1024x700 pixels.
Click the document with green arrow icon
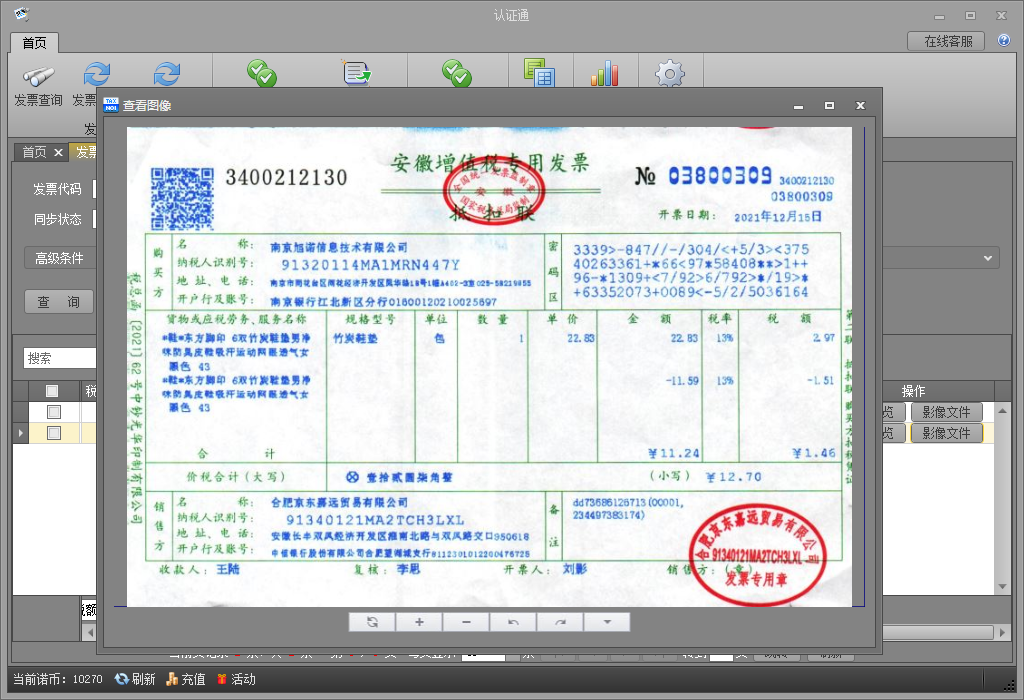(x=357, y=73)
